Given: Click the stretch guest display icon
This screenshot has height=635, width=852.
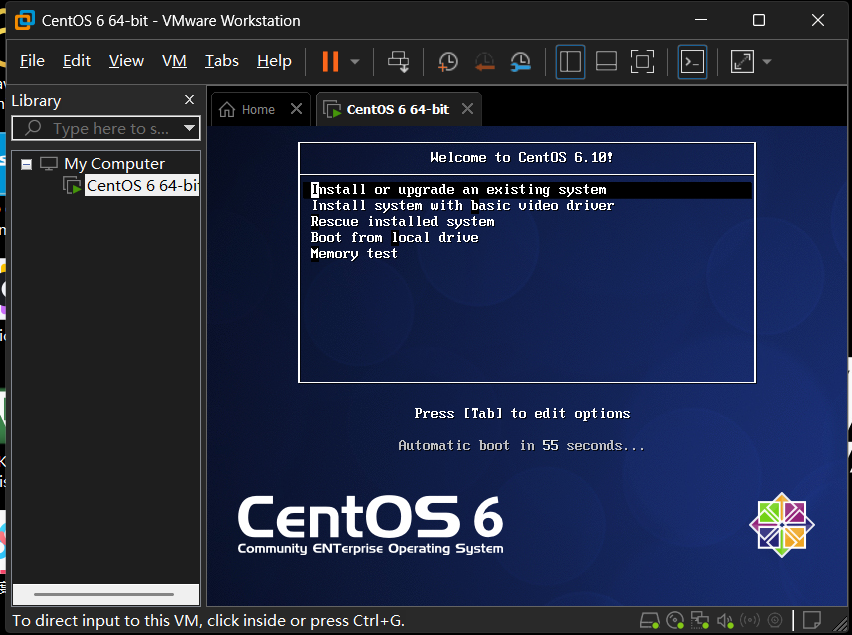Looking at the screenshot, I should point(742,61).
